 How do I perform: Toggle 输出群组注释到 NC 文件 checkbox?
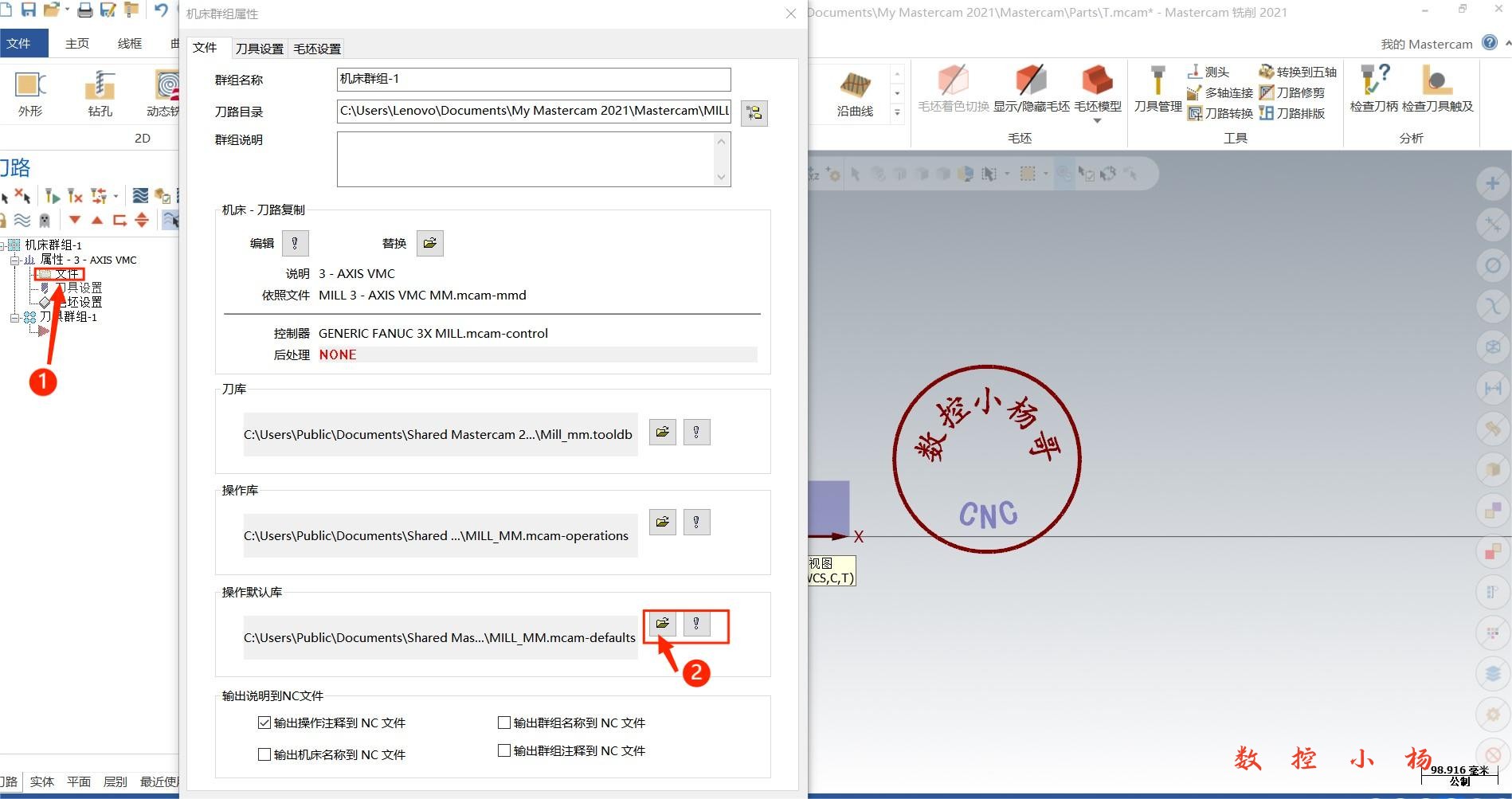coord(503,750)
